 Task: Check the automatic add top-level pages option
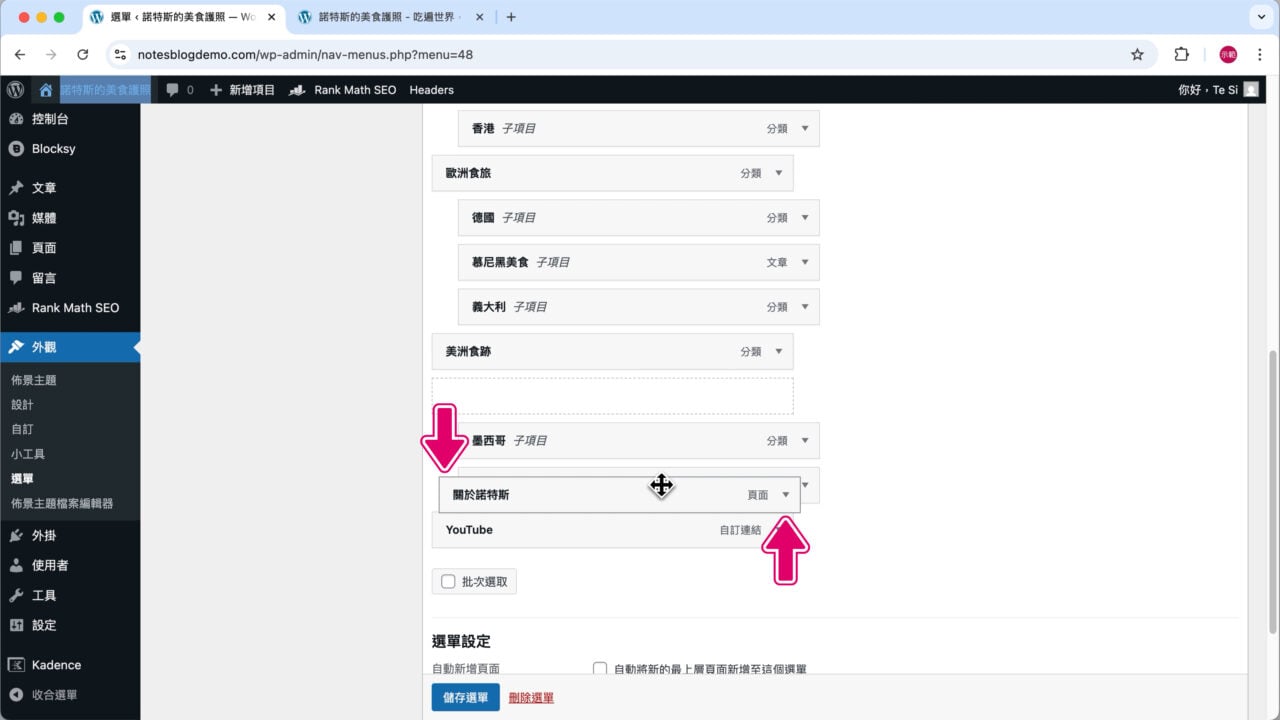599,668
